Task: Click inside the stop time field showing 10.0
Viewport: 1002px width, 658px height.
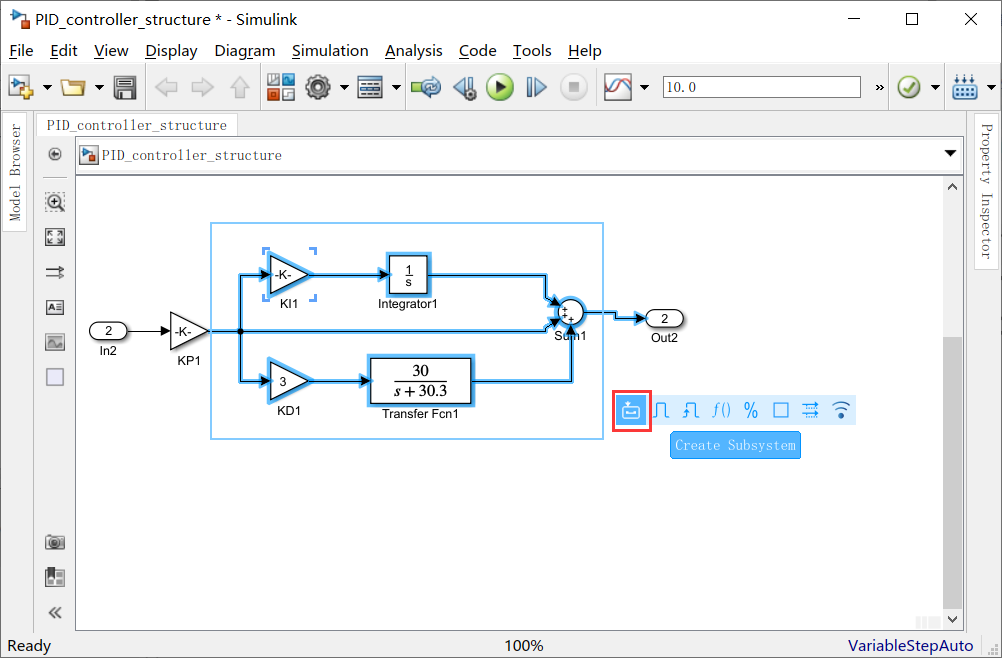Action: click(x=760, y=87)
